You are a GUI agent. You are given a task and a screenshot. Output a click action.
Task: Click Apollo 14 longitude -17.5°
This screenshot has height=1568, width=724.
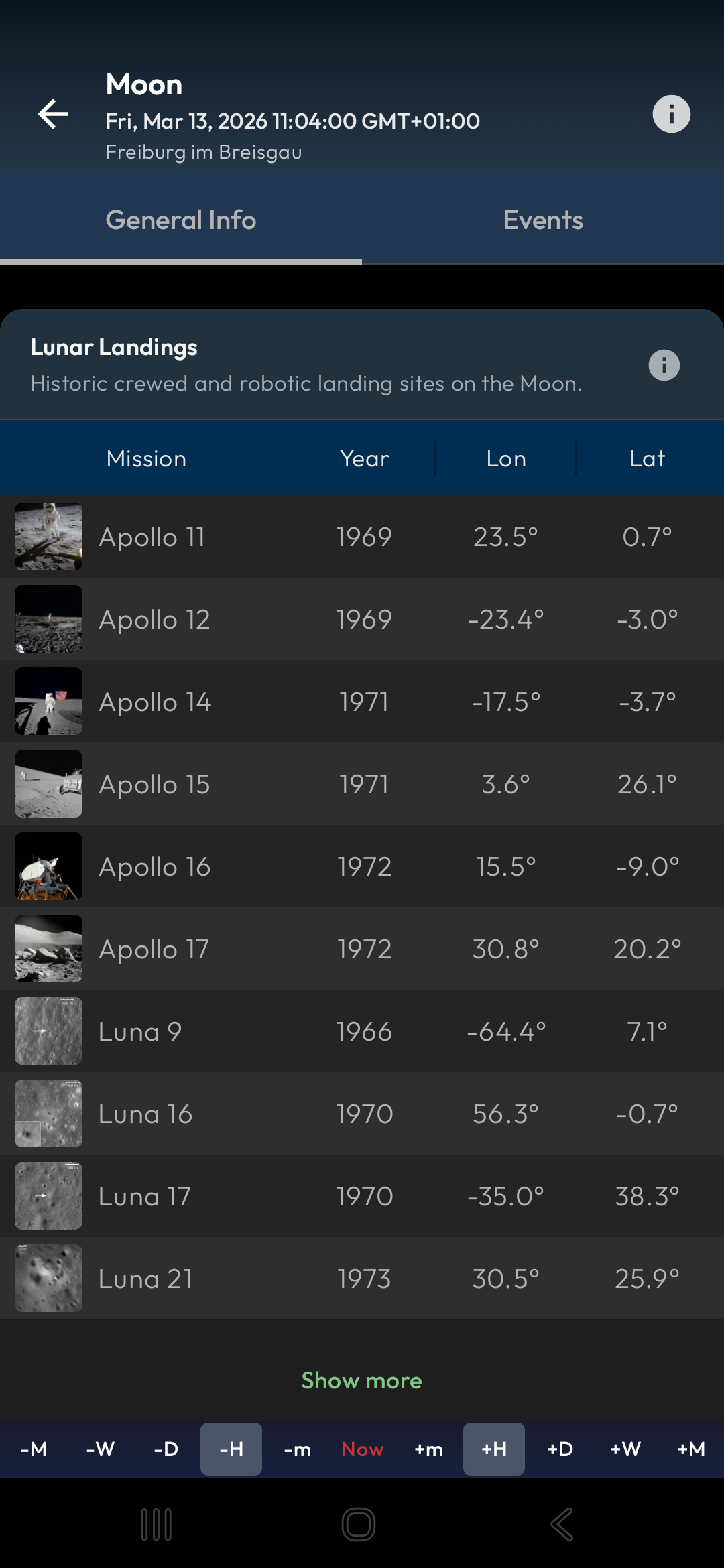[x=506, y=702]
